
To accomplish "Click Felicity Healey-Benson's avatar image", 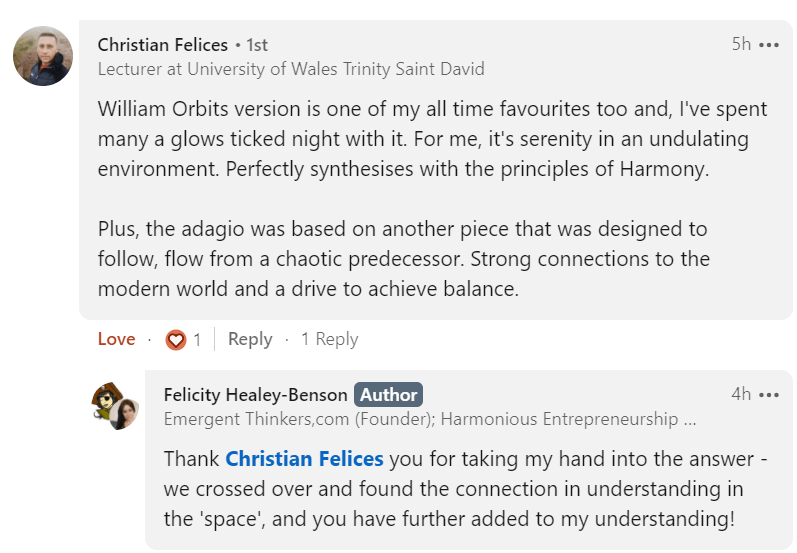I will (x=113, y=405).
